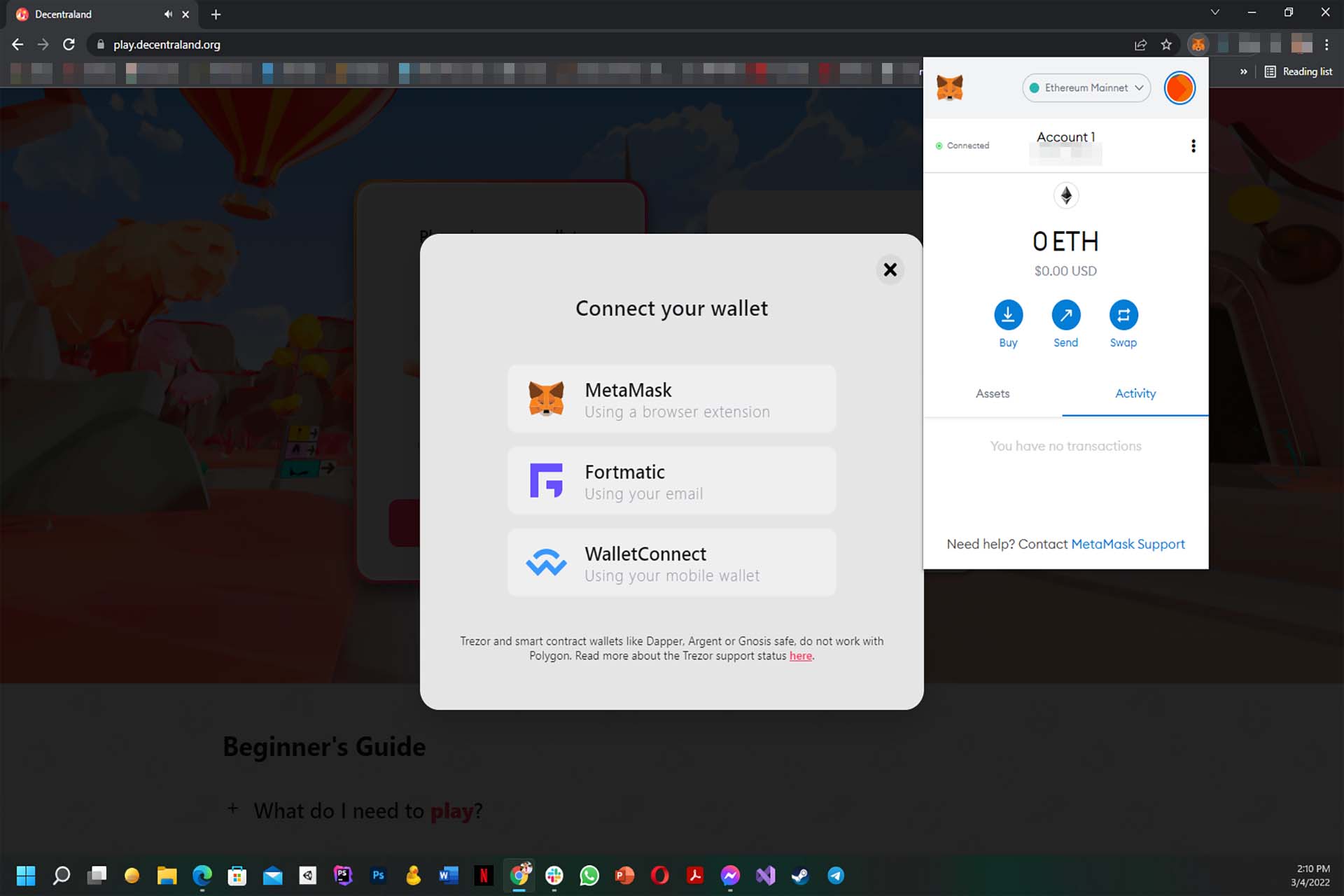Click the browser back arrow
Image resolution: width=1344 pixels, height=896 pixels.
(x=17, y=45)
